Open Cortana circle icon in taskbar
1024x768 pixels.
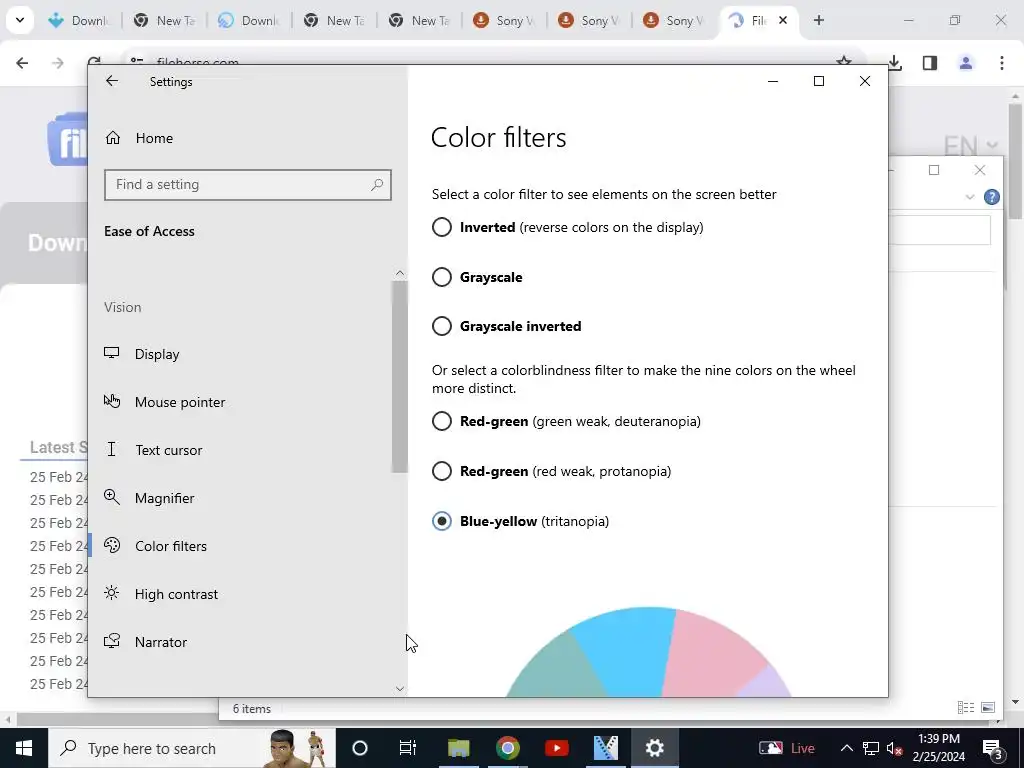click(360, 748)
